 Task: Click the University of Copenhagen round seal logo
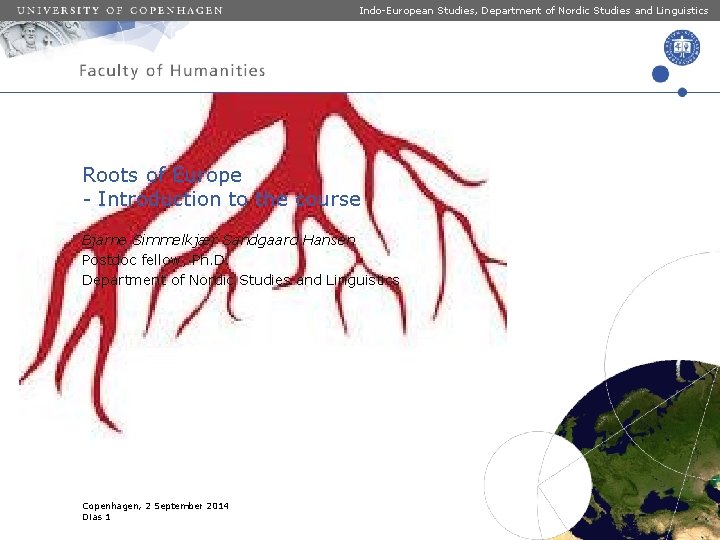tap(682, 47)
